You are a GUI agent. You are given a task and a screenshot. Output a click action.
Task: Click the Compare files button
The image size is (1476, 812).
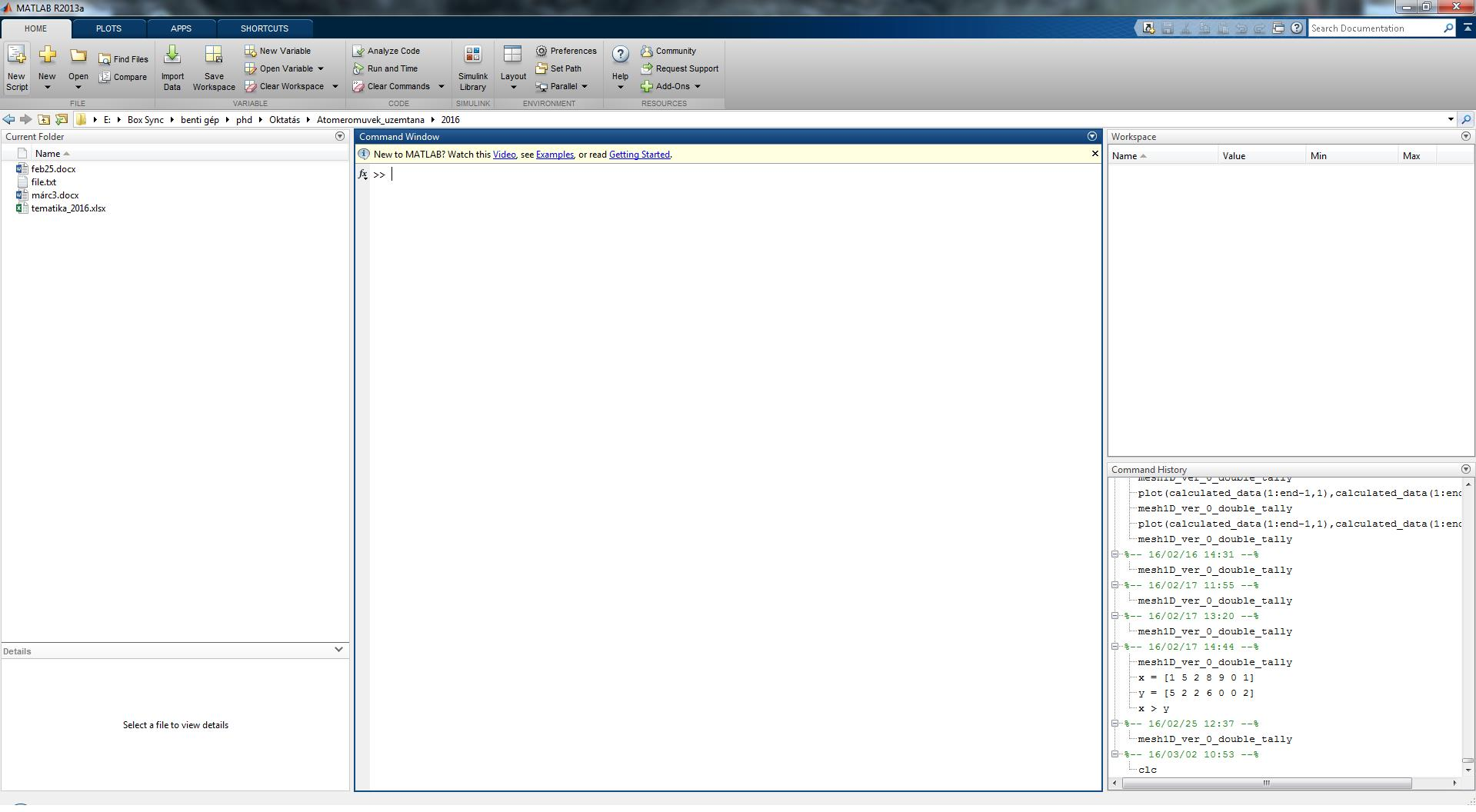[x=122, y=77]
